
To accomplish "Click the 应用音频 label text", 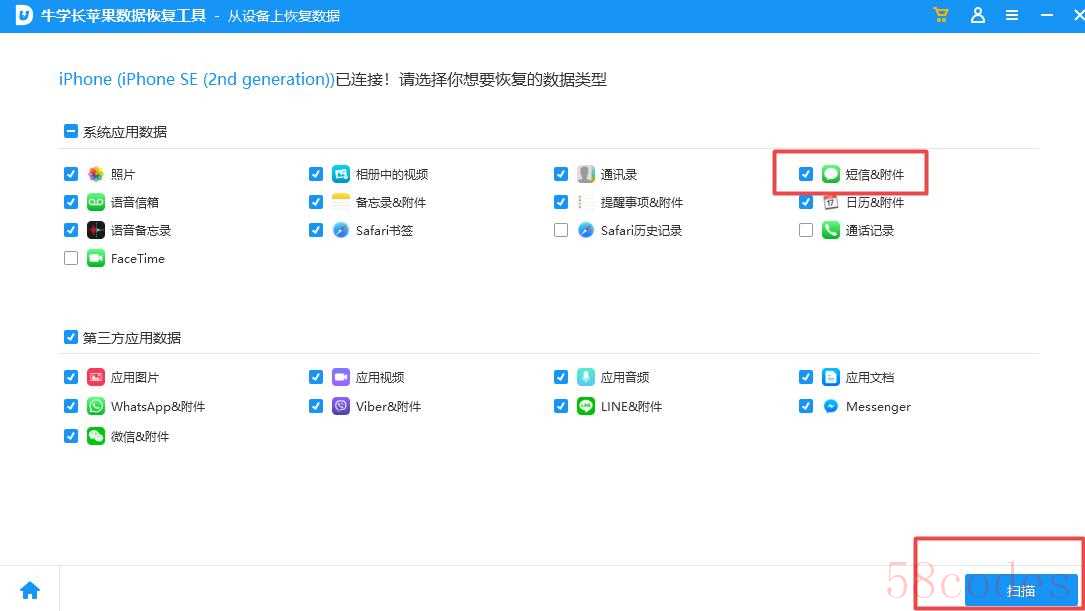I will pos(625,377).
